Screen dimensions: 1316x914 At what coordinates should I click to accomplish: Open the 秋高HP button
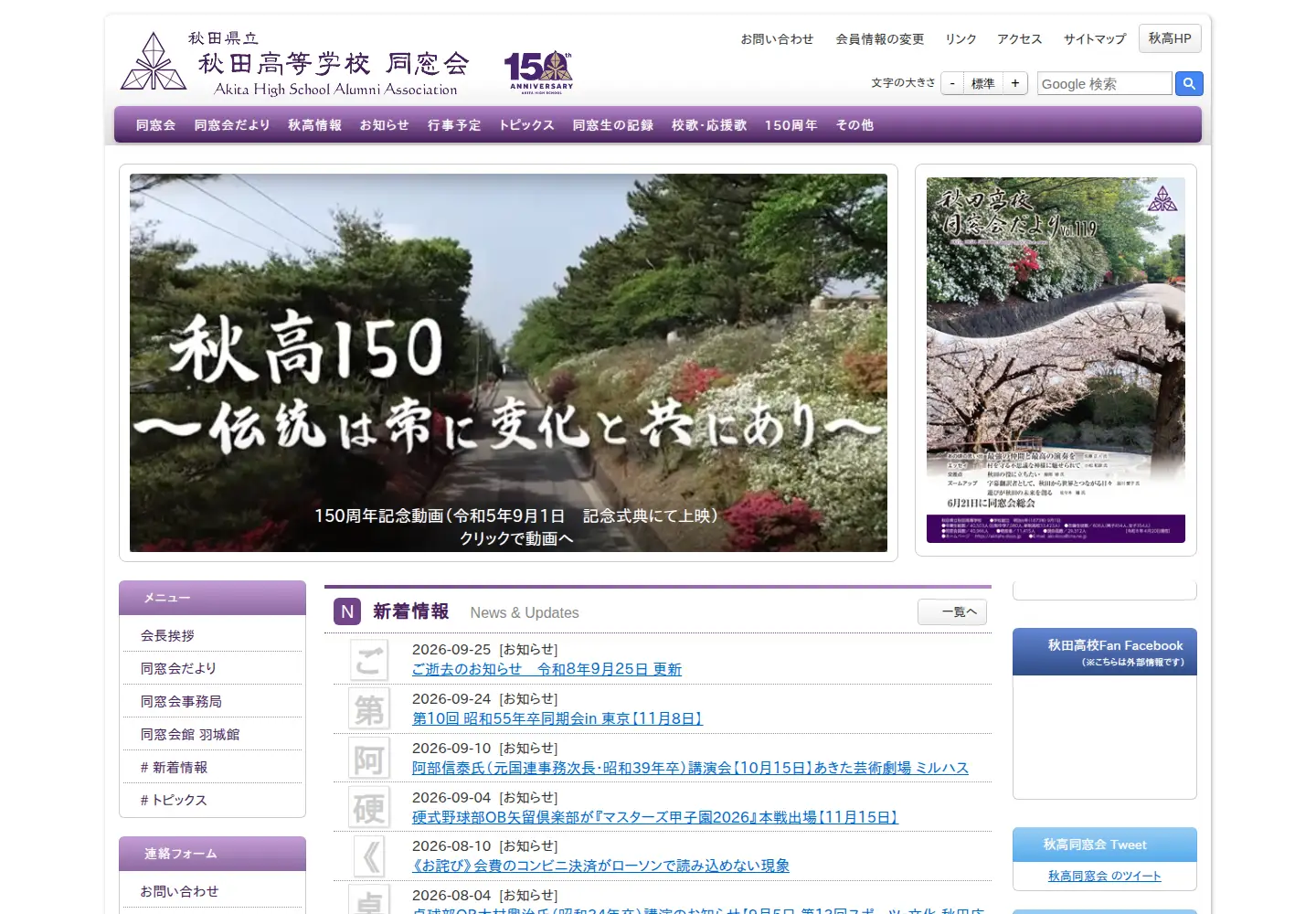[x=1170, y=38]
